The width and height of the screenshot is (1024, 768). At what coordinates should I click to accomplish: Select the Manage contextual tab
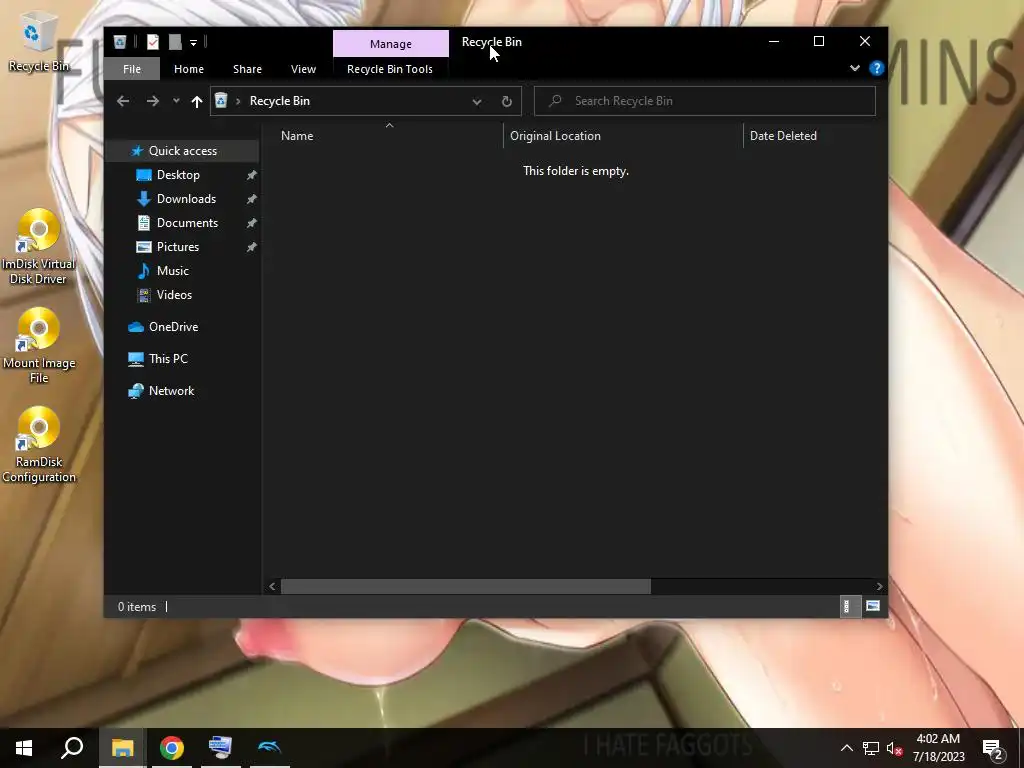click(x=391, y=44)
